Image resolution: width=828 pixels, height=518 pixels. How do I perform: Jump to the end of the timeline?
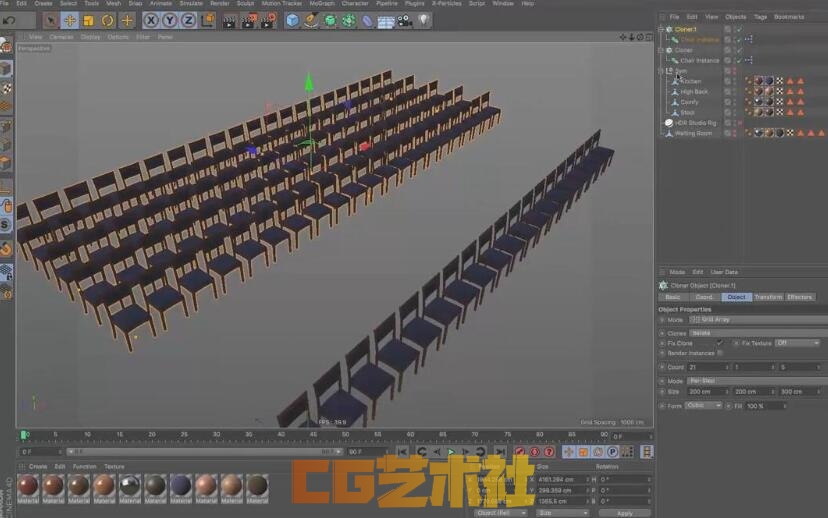[x=500, y=452]
